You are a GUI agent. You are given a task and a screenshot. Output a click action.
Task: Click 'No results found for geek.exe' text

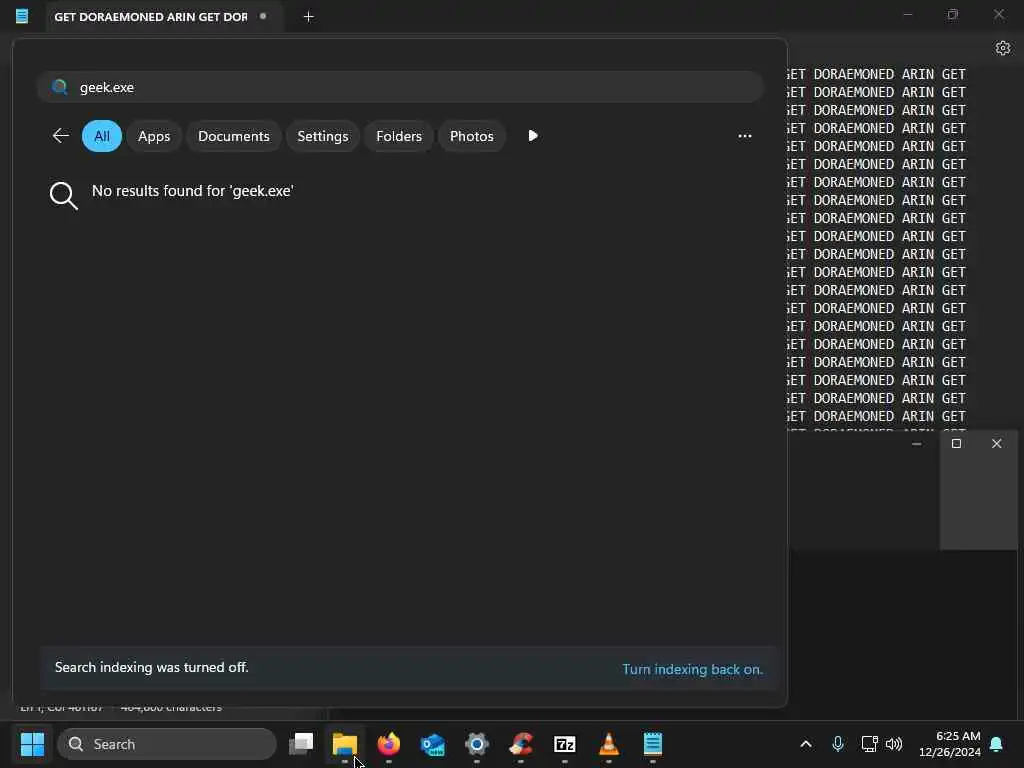[193, 191]
